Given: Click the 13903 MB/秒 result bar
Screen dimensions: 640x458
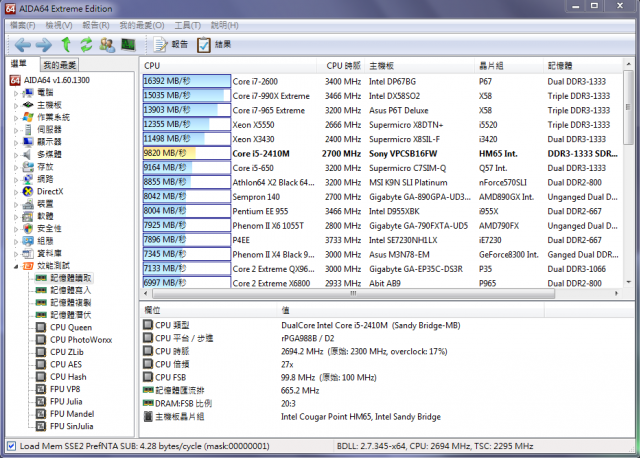Looking at the screenshot, I should [x=187, y=110].
